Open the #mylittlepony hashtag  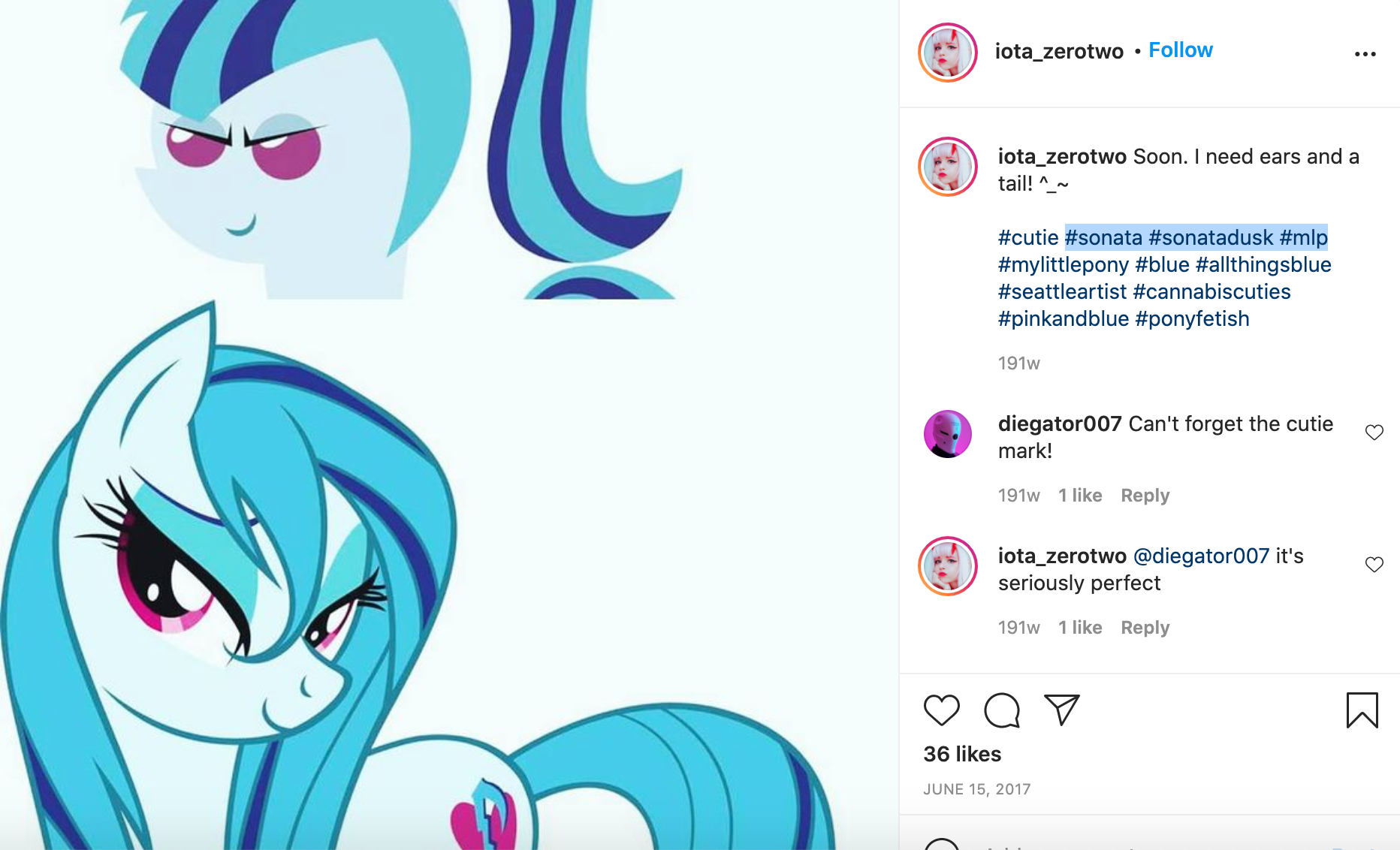pyautogui.click(x=1064, y=265)
